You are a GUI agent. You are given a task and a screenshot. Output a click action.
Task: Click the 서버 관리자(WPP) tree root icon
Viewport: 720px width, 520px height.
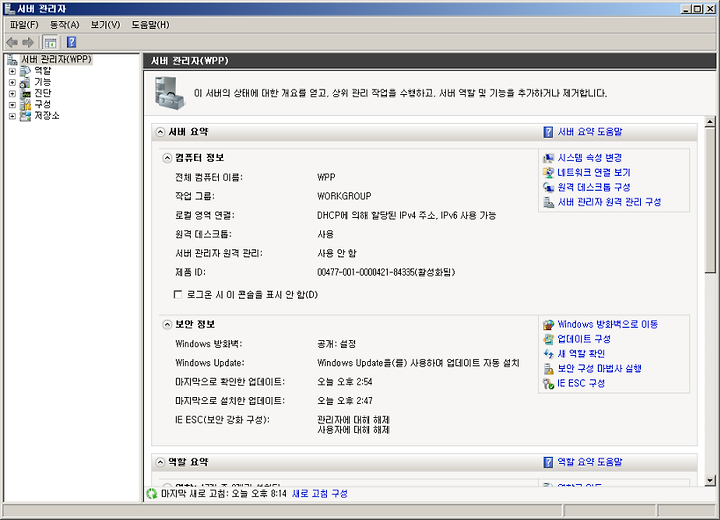click(12, 60)
